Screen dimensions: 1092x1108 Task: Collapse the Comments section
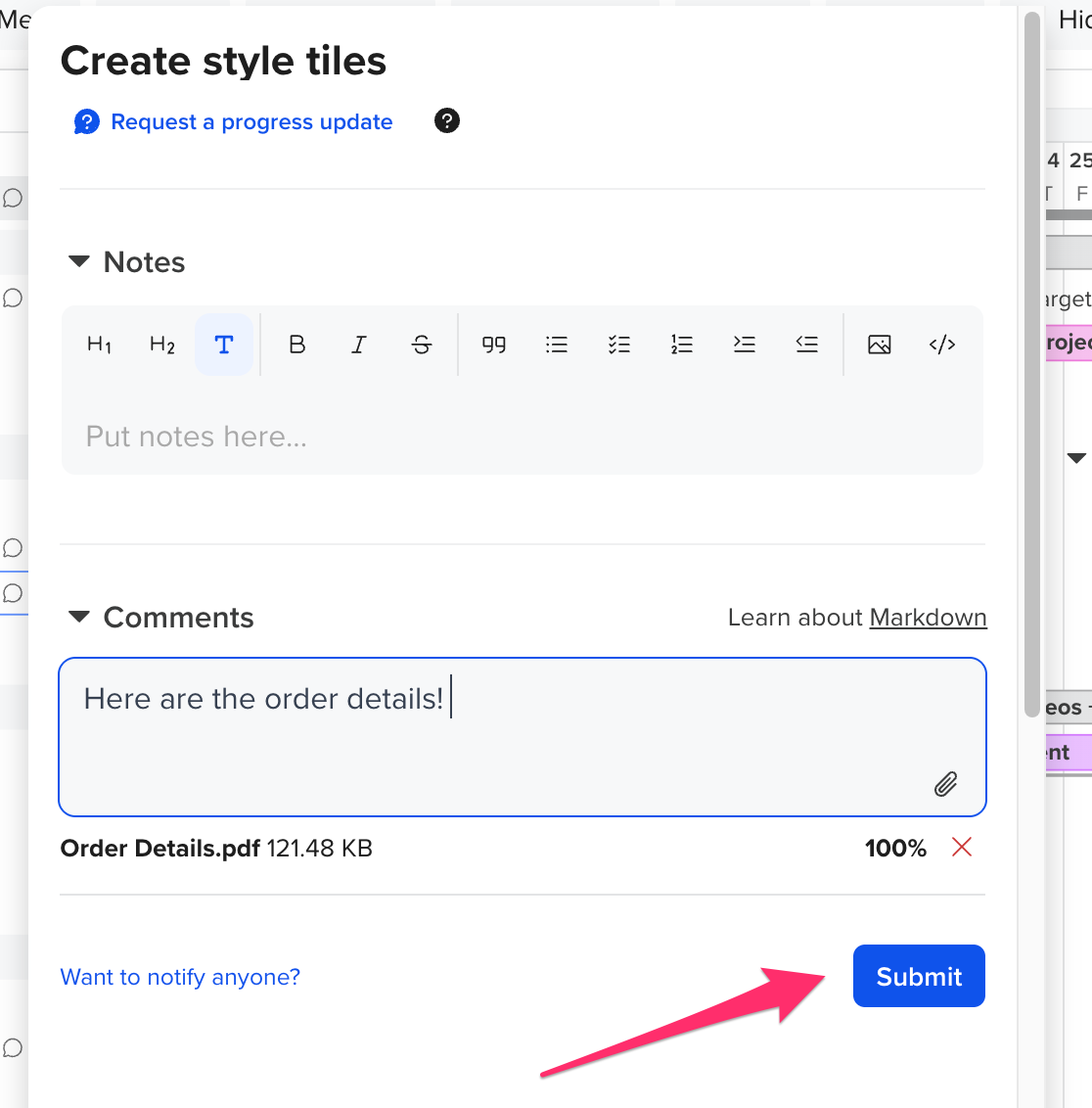[79, 617]
